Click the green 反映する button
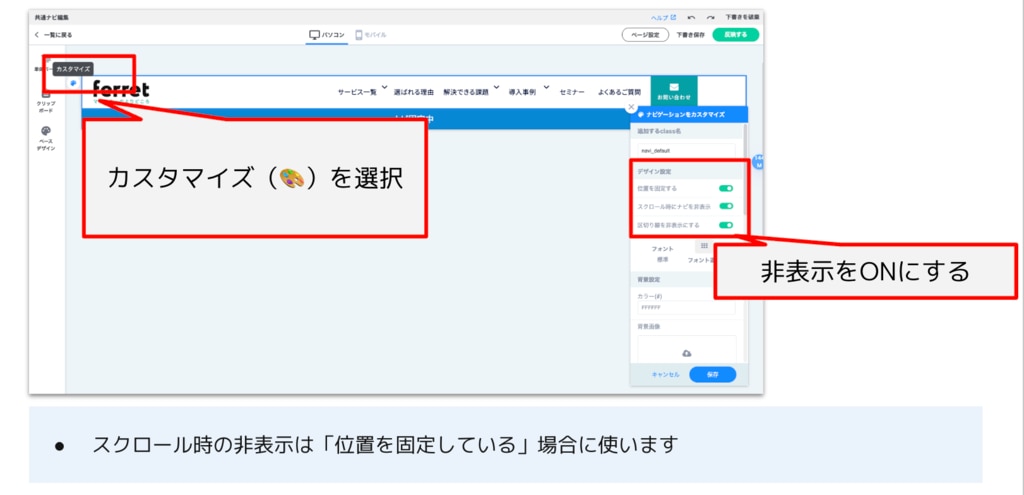This screenshot has width=1024, height=495. [x=735, y=35]
